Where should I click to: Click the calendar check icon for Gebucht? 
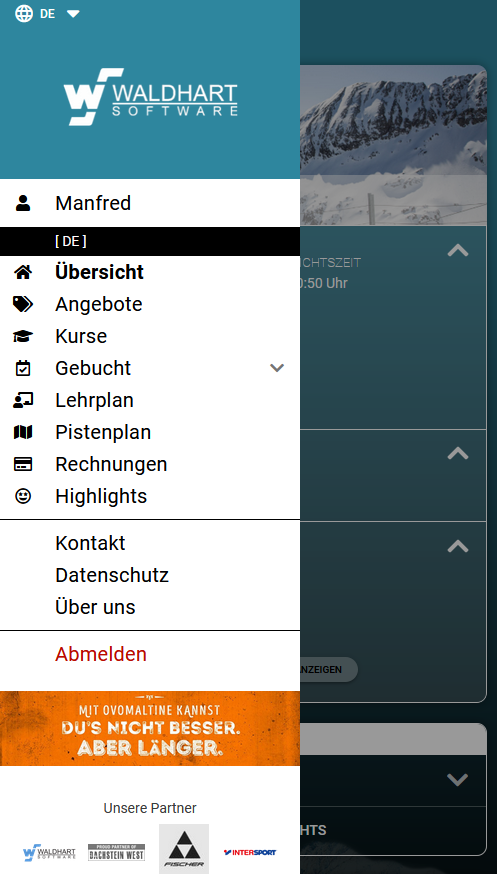tap(23, 368)
